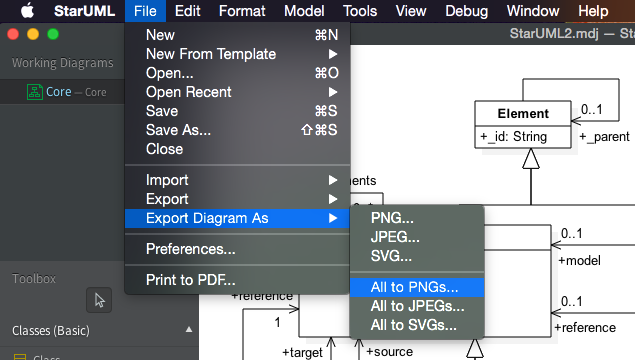Viewport: 635px width, 360px height.
Task: Click the +target role label
Action: tap(303, 352)
